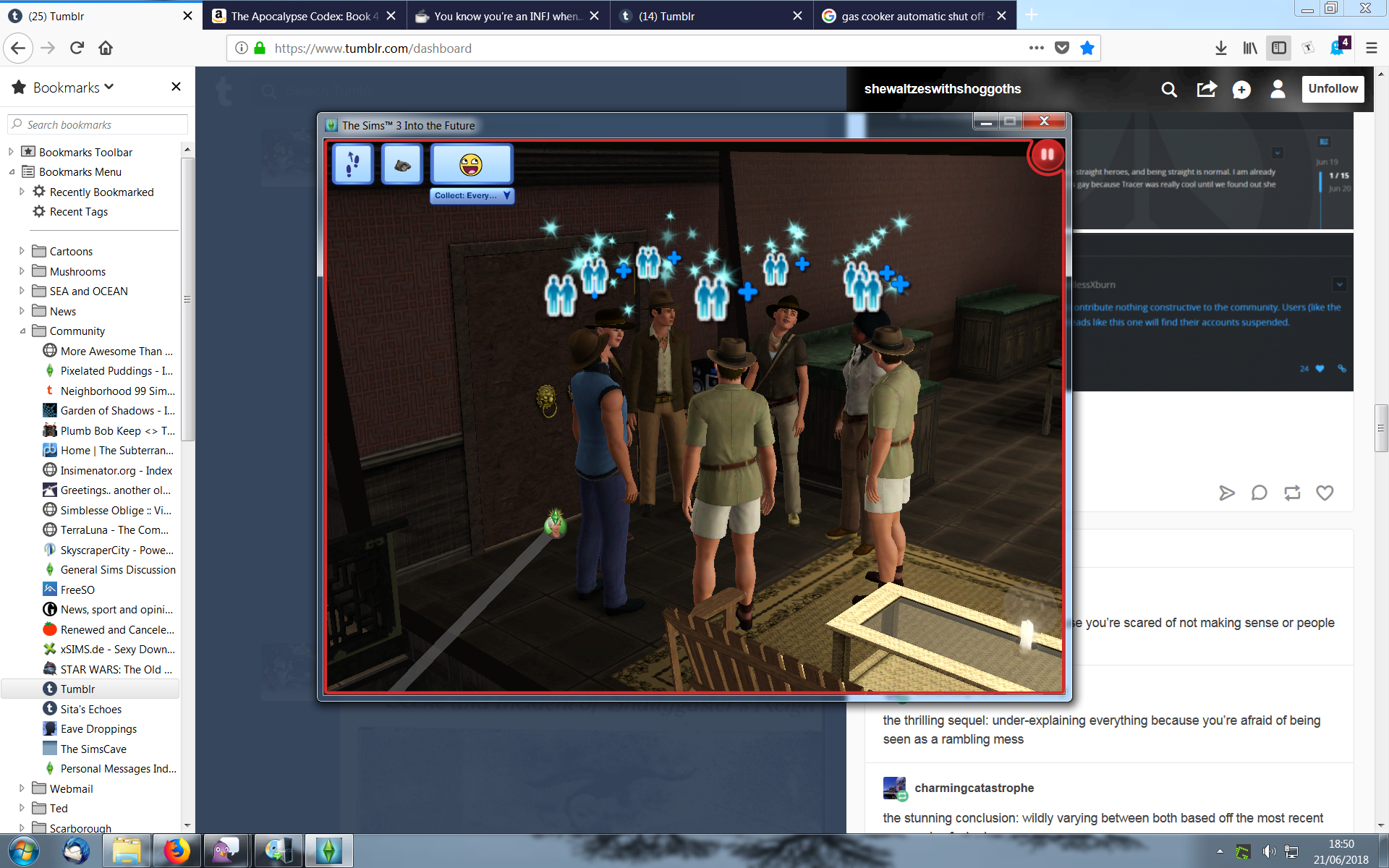Toggle the sidebar view button

coord(1279,48)
